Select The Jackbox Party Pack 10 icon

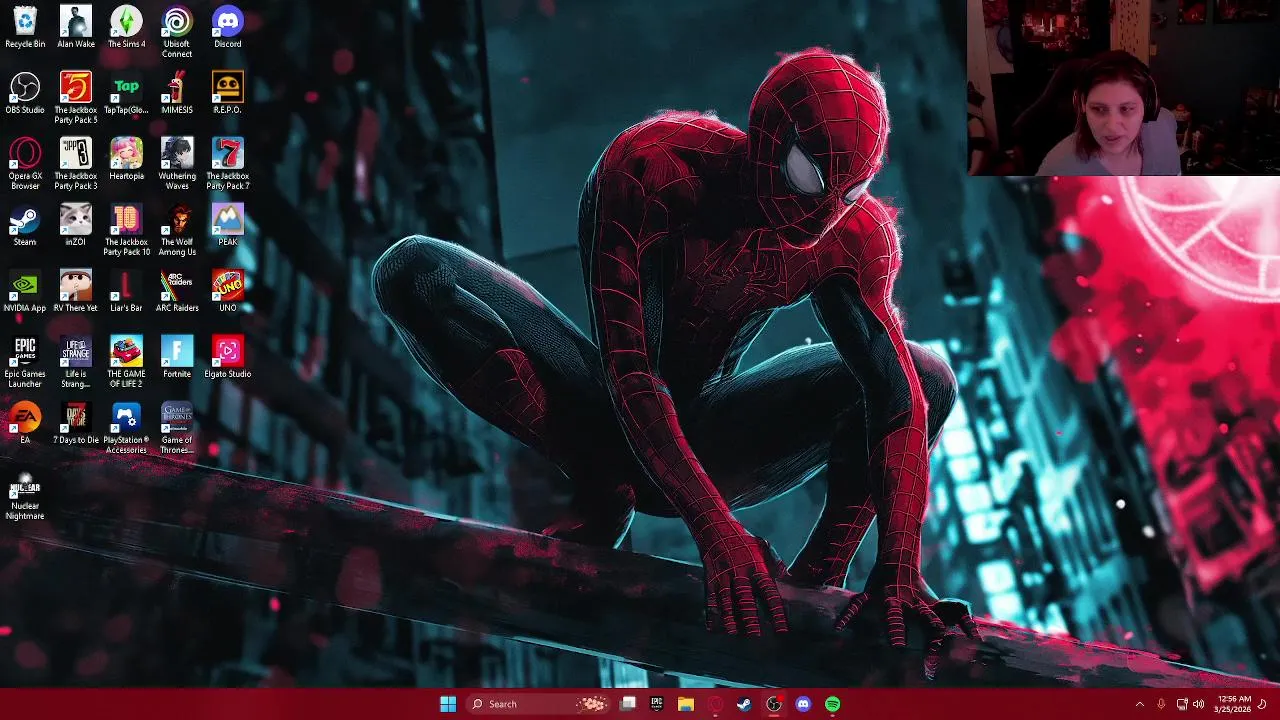pos(126,230)
